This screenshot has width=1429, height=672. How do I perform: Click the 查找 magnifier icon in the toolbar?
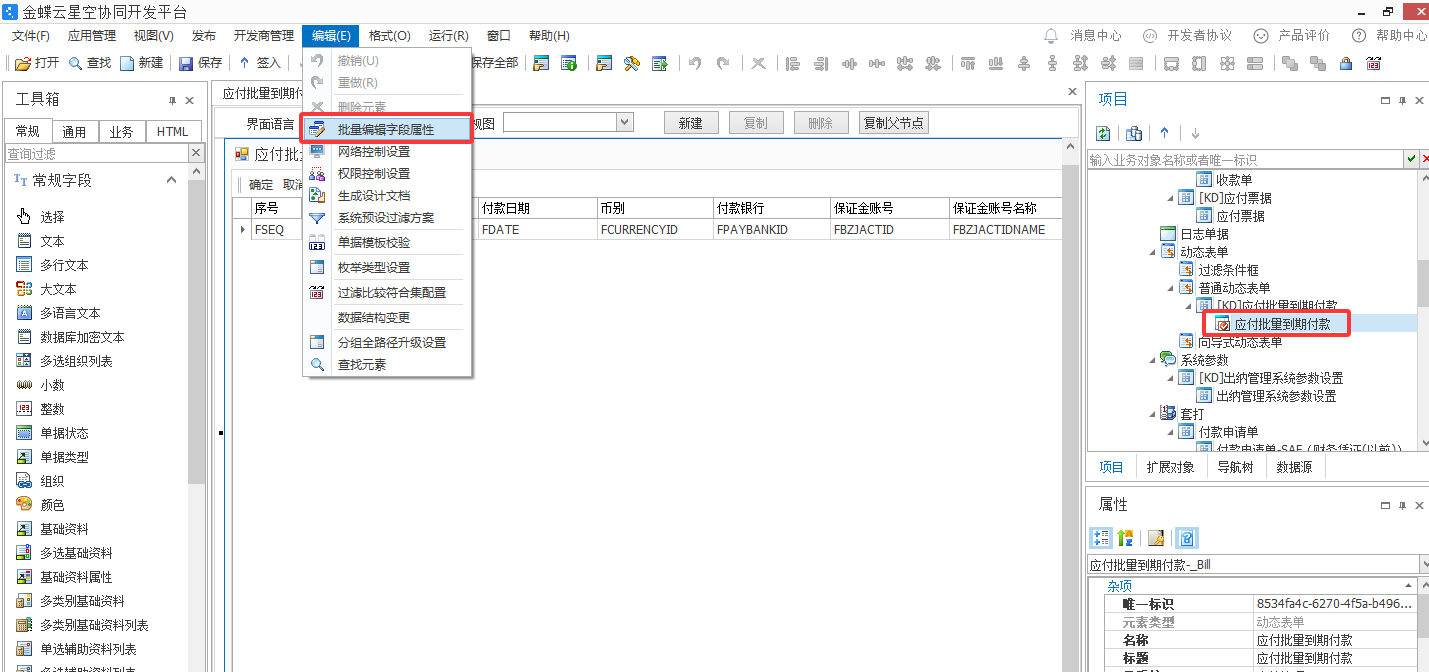[76, 63]
